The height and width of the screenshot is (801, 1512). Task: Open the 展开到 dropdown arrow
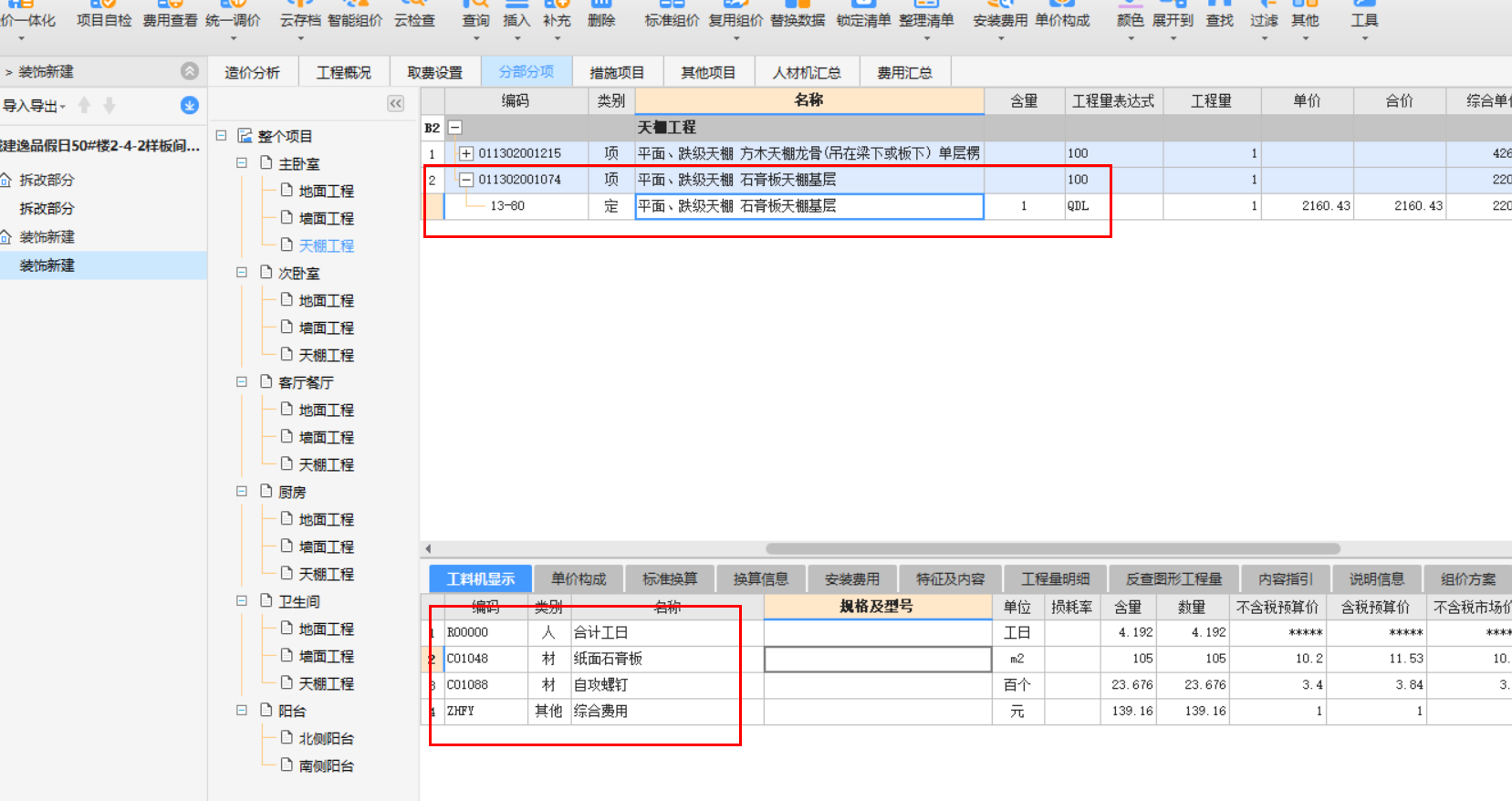coord(1173,38)
